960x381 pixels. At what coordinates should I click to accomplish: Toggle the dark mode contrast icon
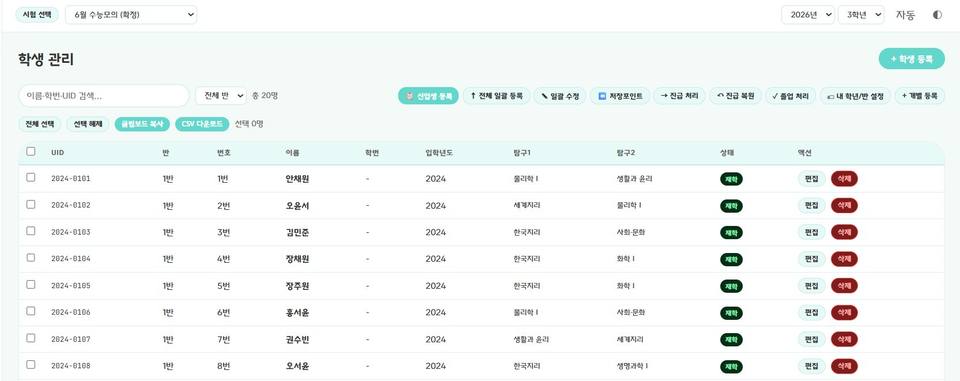(937, 15)
